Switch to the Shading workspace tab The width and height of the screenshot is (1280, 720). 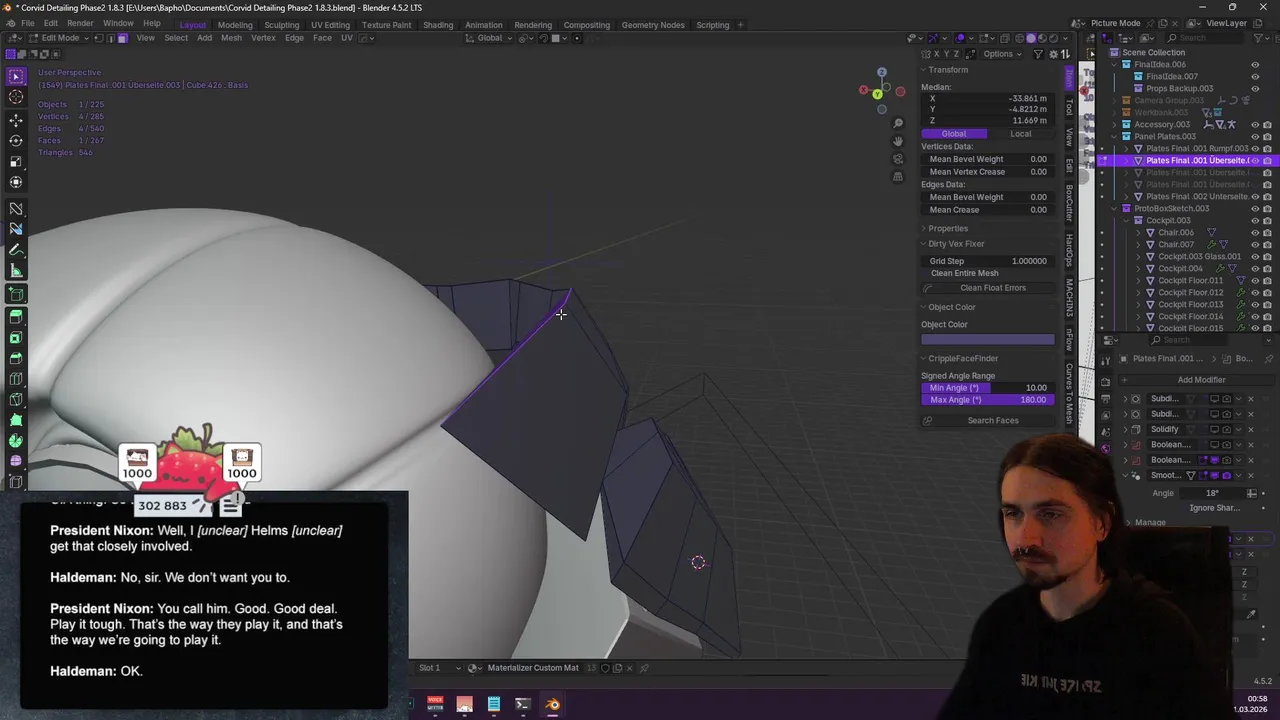tap(438, 24)
